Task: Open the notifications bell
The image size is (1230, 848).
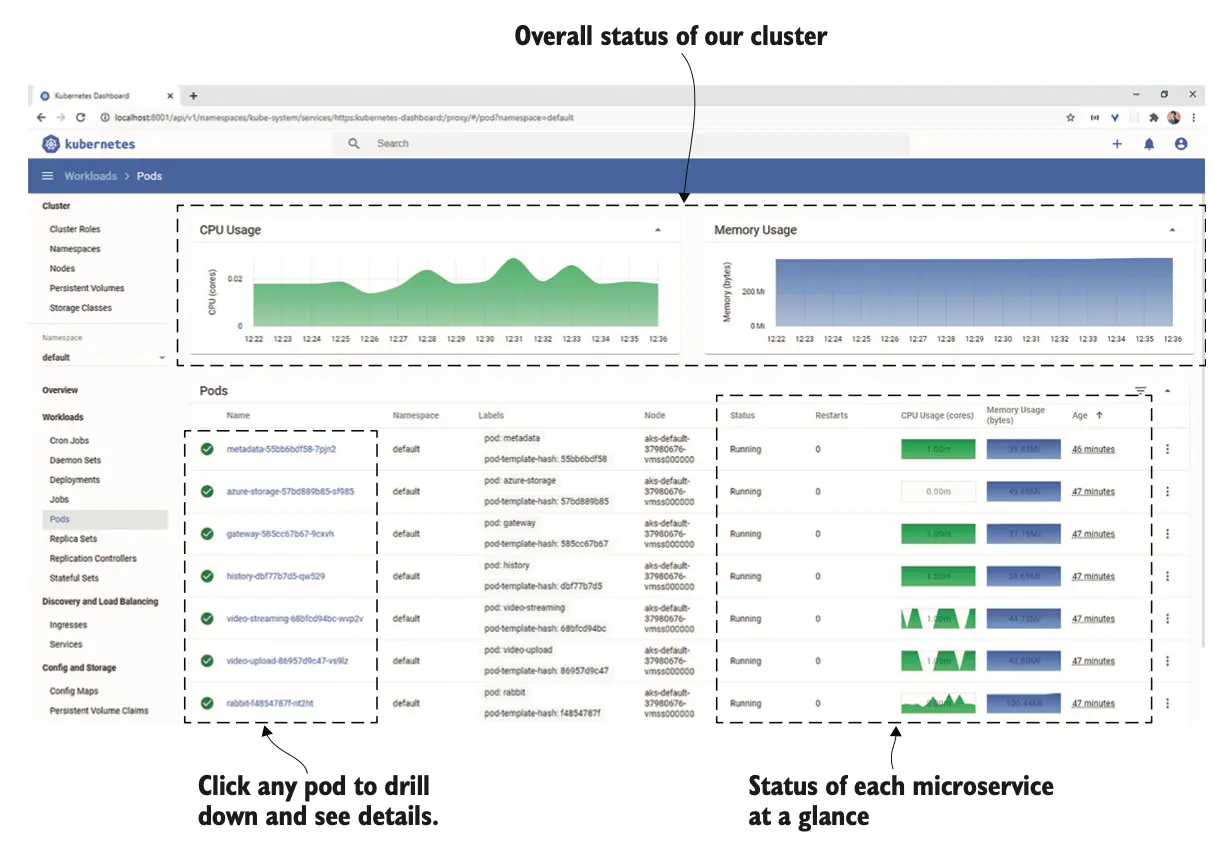Action: point(1149,144)
